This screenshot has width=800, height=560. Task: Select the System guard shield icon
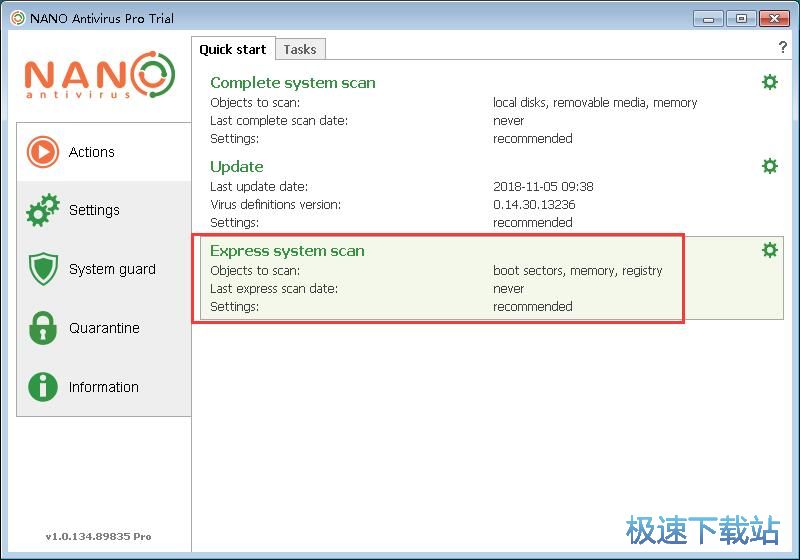[43, 269]
